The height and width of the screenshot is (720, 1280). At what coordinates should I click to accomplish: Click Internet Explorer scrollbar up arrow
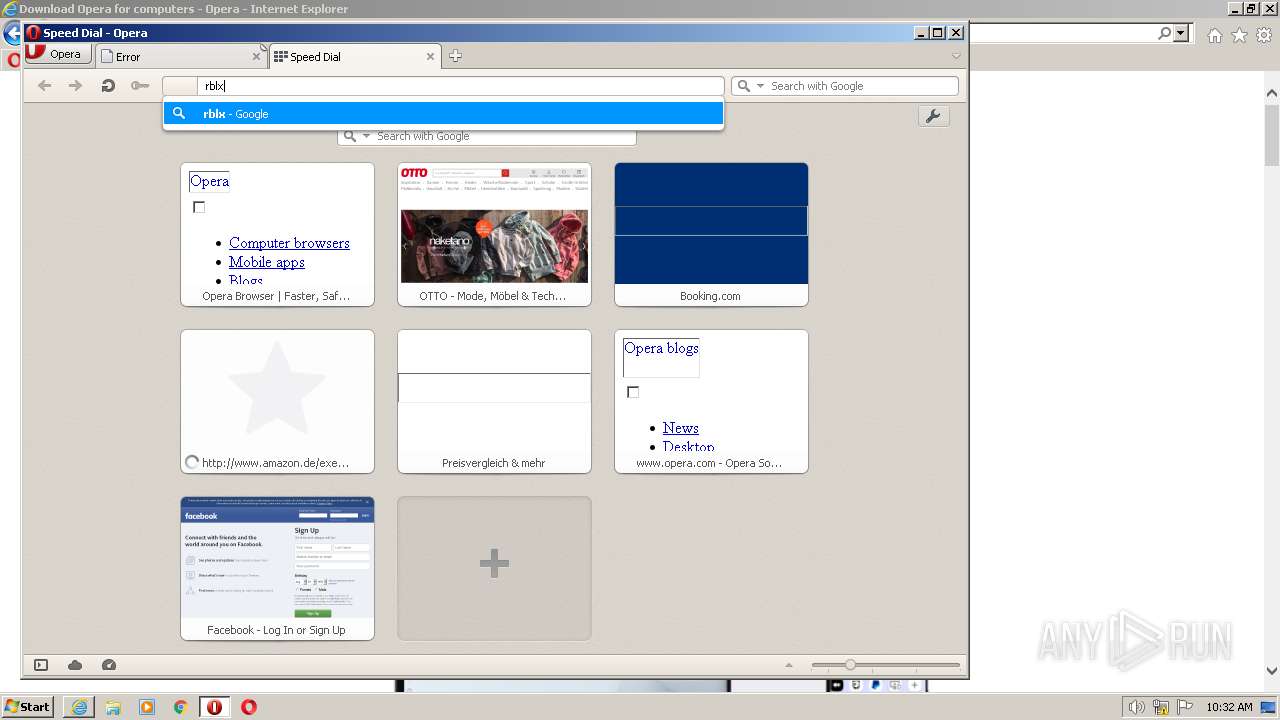tap(1272, 94)
